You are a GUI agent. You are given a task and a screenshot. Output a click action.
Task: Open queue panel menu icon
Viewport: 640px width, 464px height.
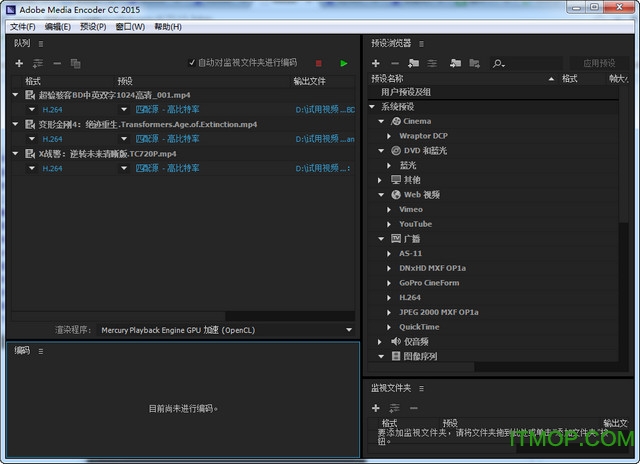[41, 44]
